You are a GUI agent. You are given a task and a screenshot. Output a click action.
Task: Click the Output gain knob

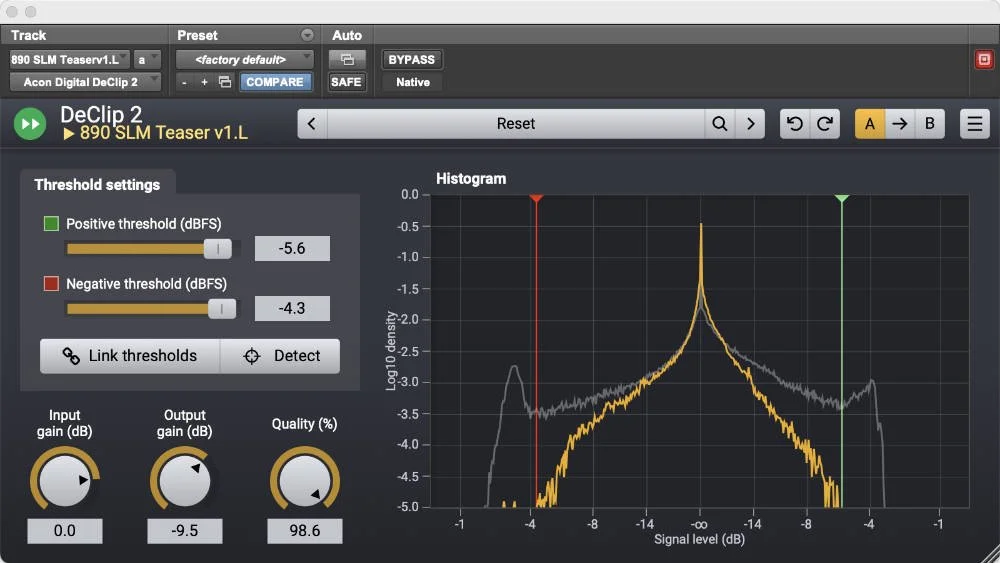(x=184, y=481)
